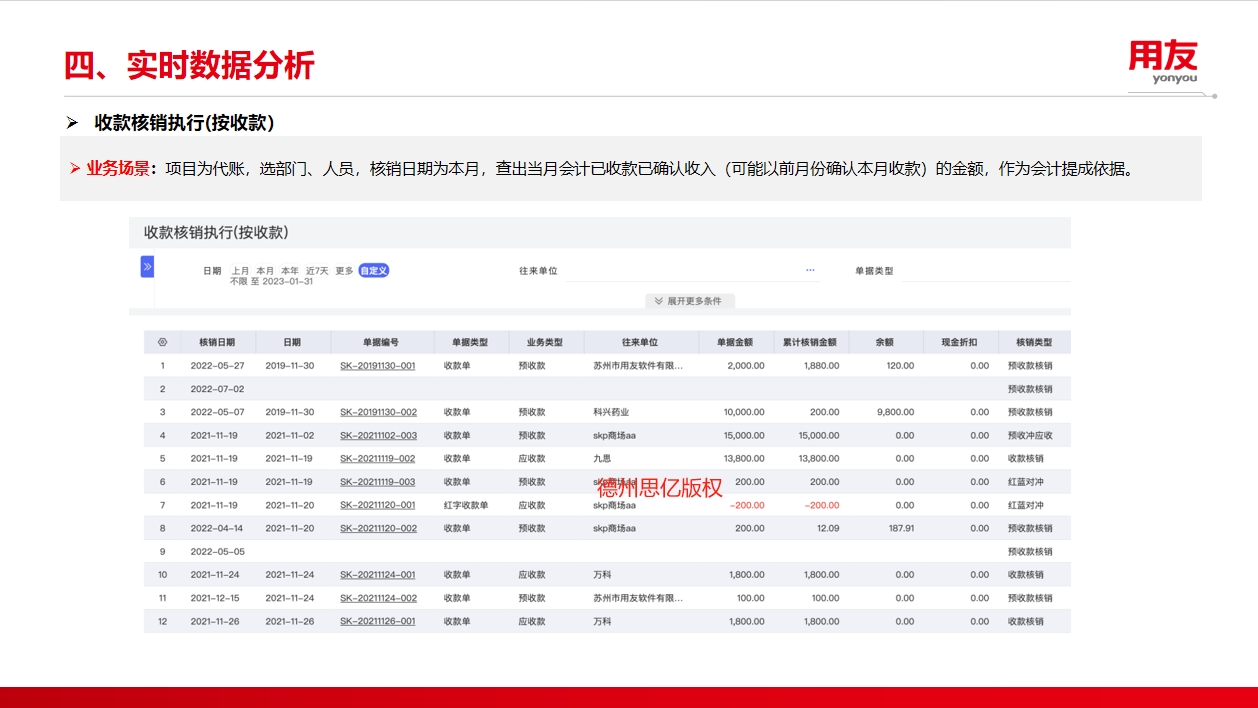Open document link SK-20191130-001
The image size is (1258, 708).
pos(377,366)
